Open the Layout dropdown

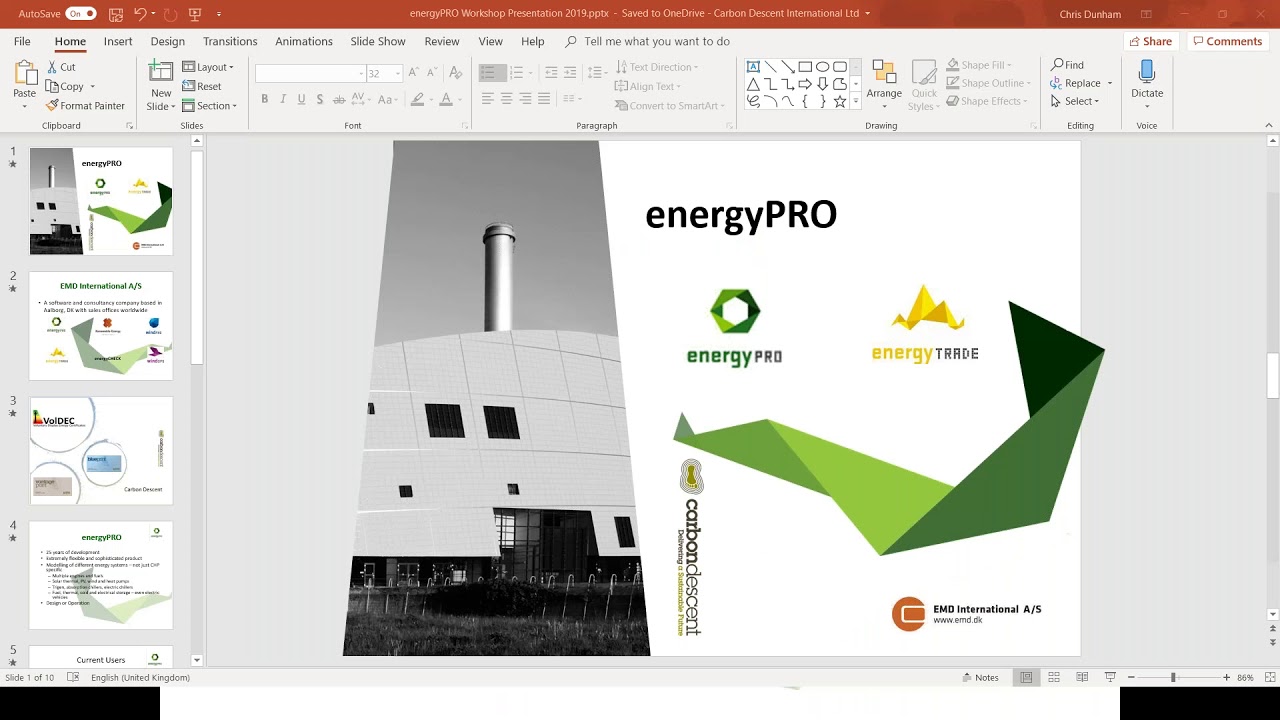(x=208, y=67)
